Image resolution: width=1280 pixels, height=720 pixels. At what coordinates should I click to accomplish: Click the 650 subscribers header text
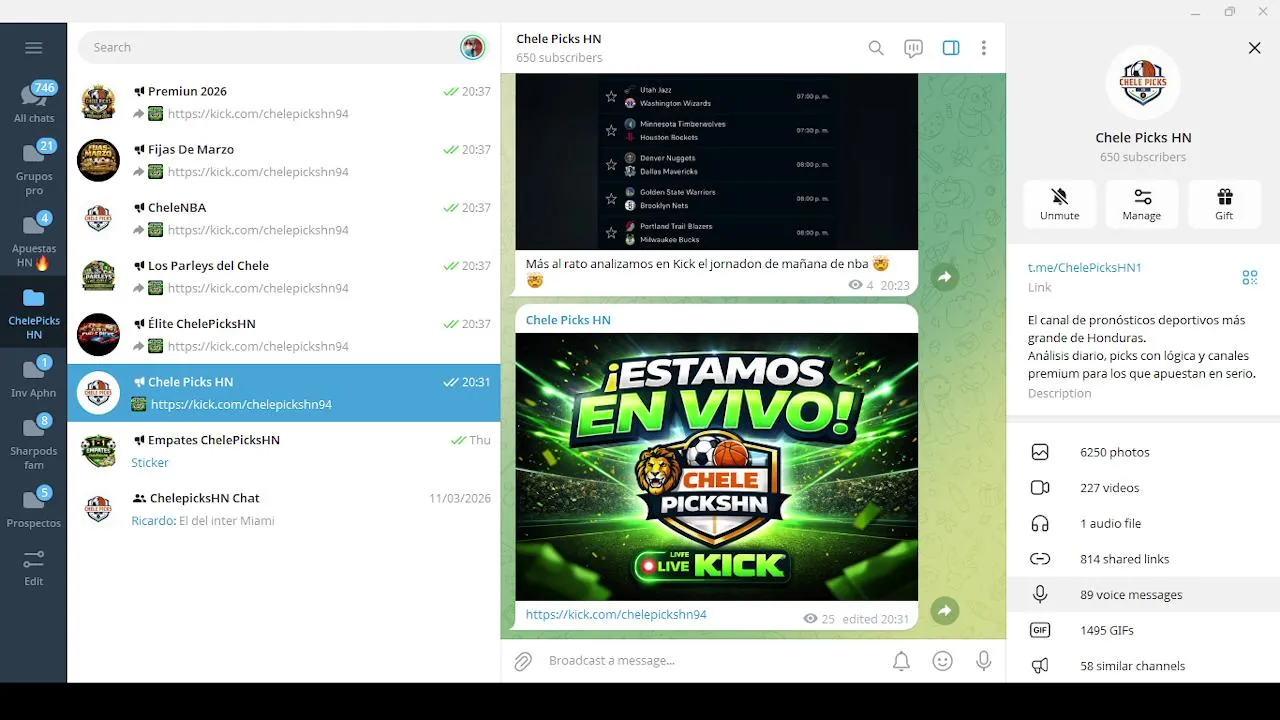click(559, 58)
